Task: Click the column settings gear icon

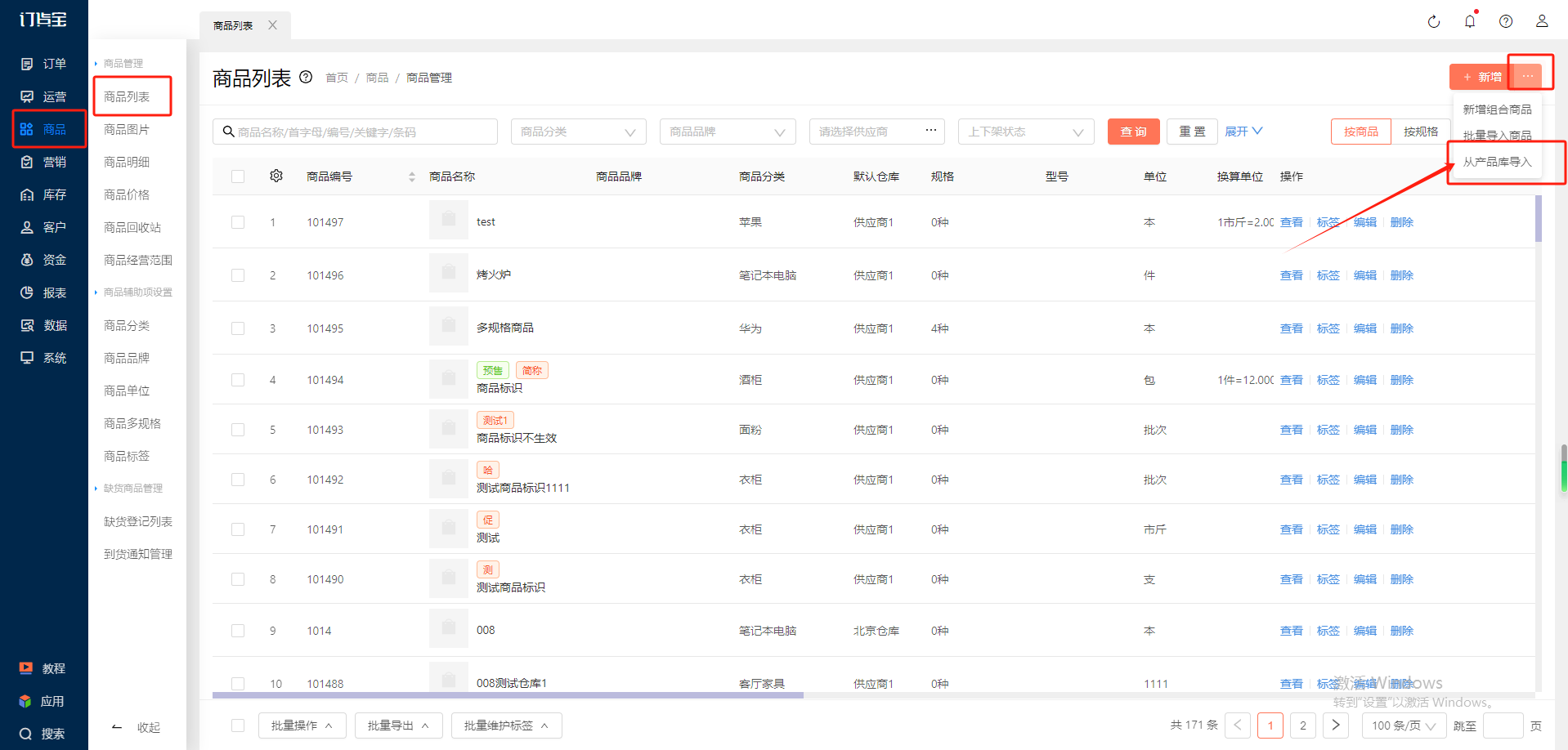Action: [276, 176]
